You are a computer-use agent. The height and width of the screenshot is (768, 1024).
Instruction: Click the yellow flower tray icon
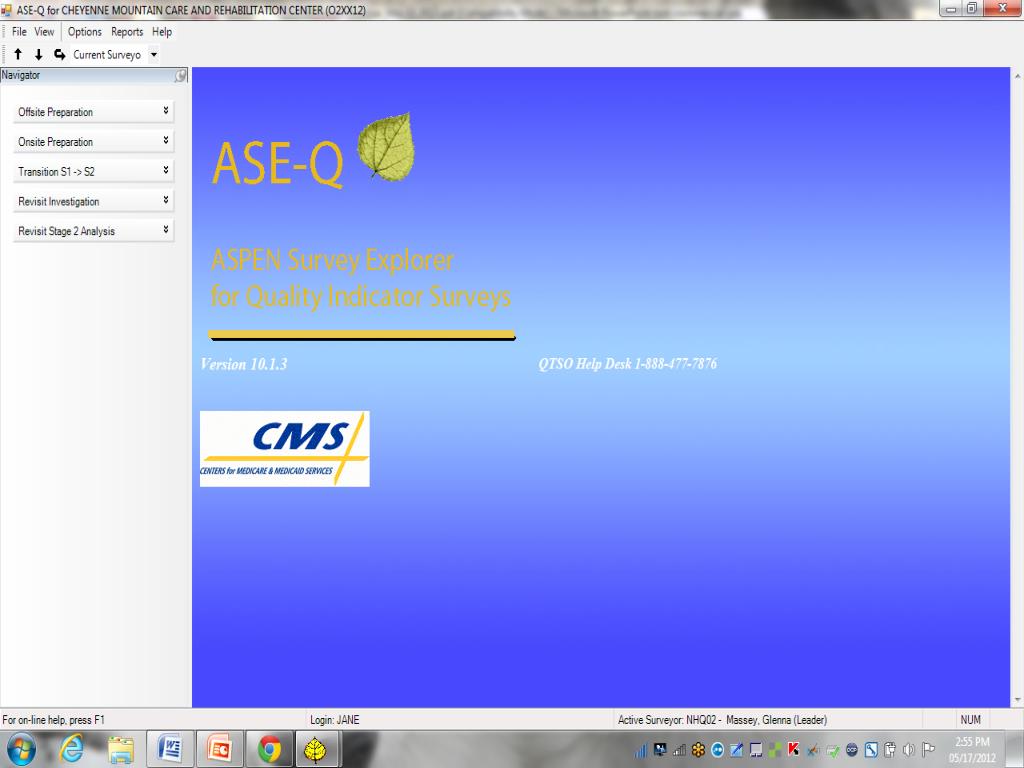[698, 750]
